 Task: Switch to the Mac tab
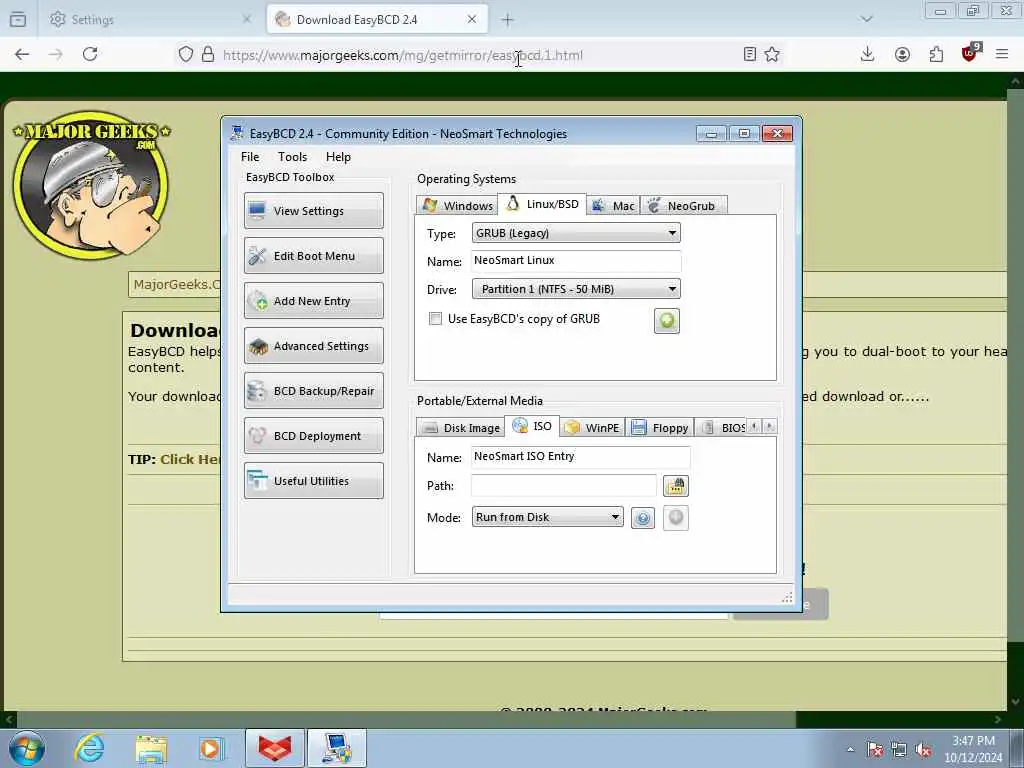click(613, 205)
